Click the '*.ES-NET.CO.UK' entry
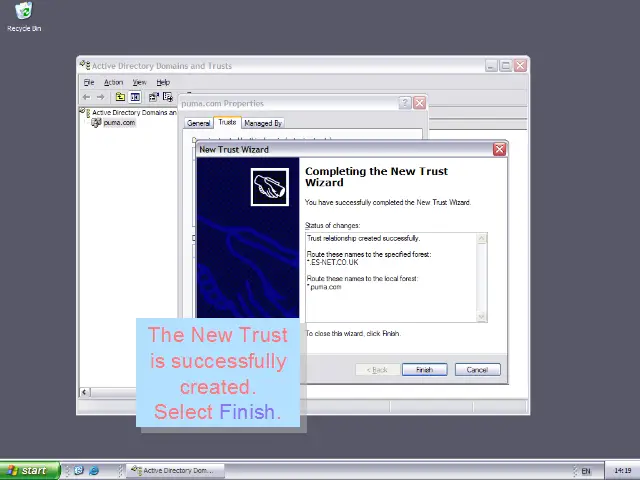 (x=332, y=262)
